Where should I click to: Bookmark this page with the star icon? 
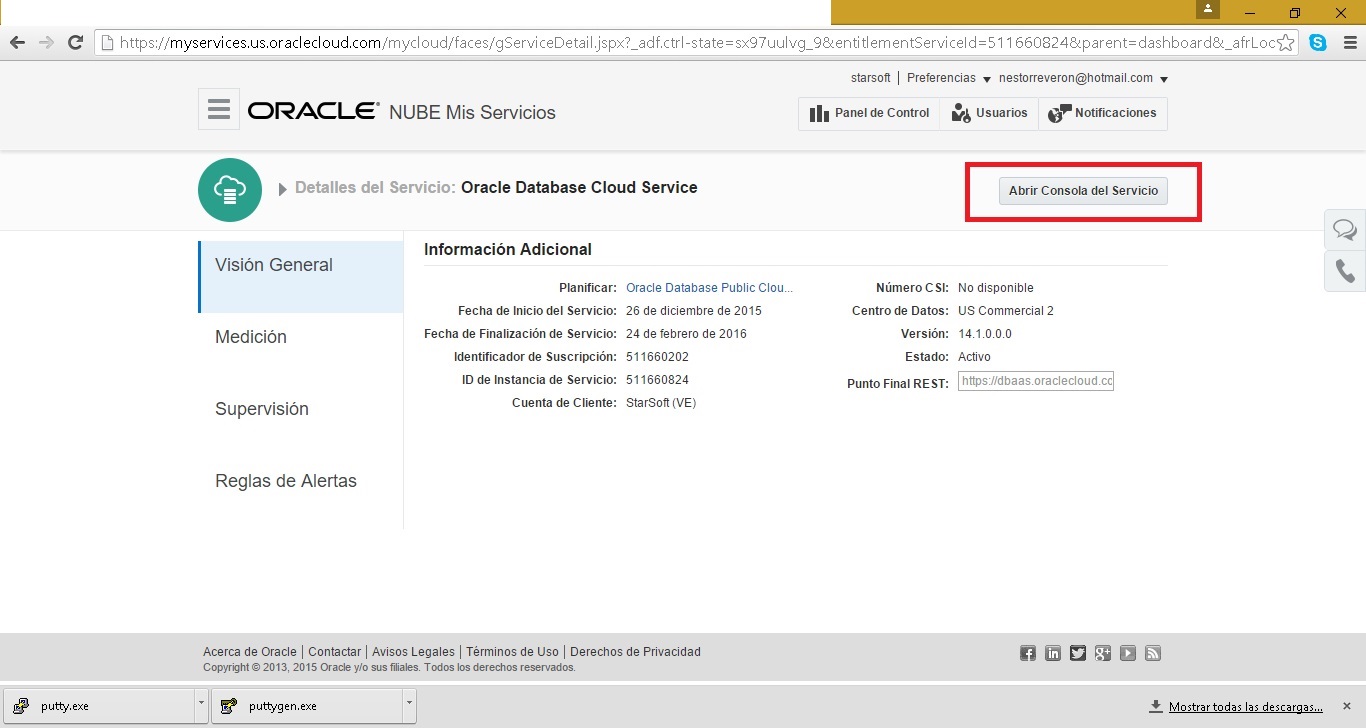pyautogui.click(x=1286, y=43)
